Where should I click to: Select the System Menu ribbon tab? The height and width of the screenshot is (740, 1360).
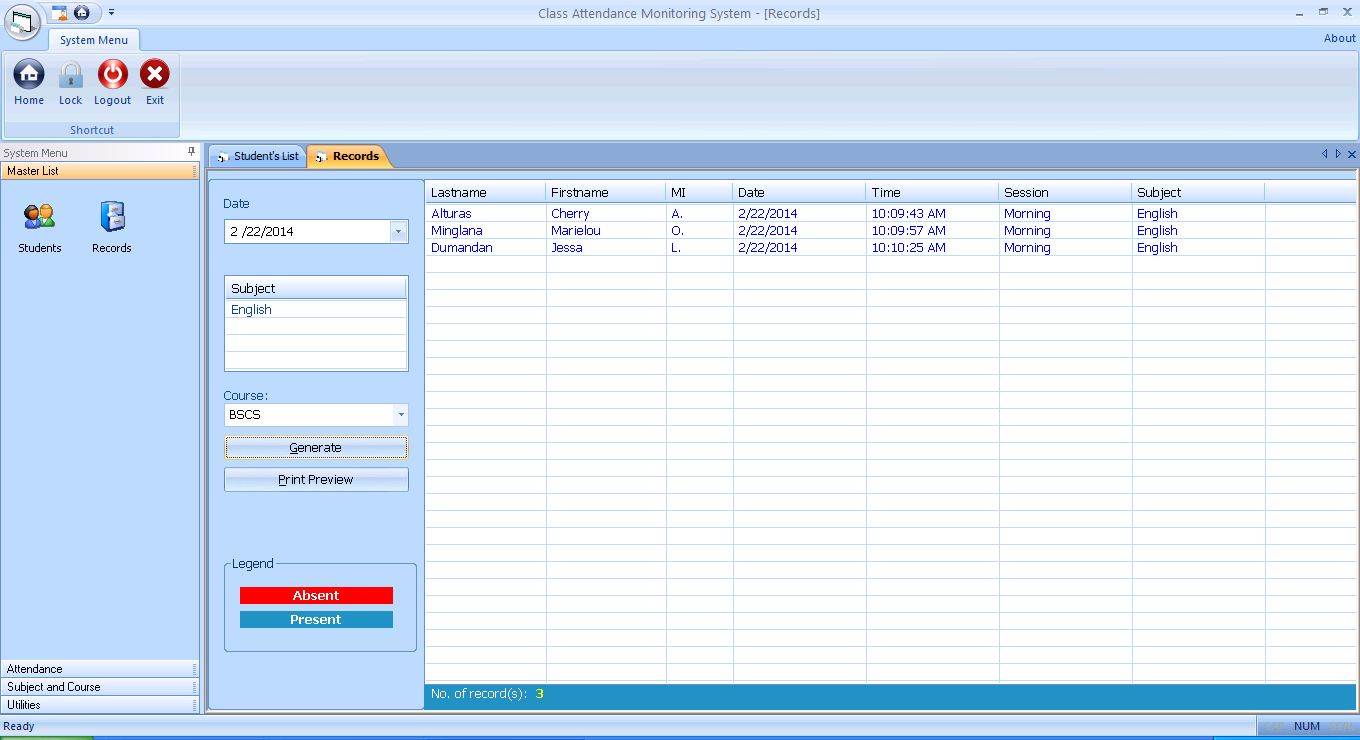(x=94, y=40)
